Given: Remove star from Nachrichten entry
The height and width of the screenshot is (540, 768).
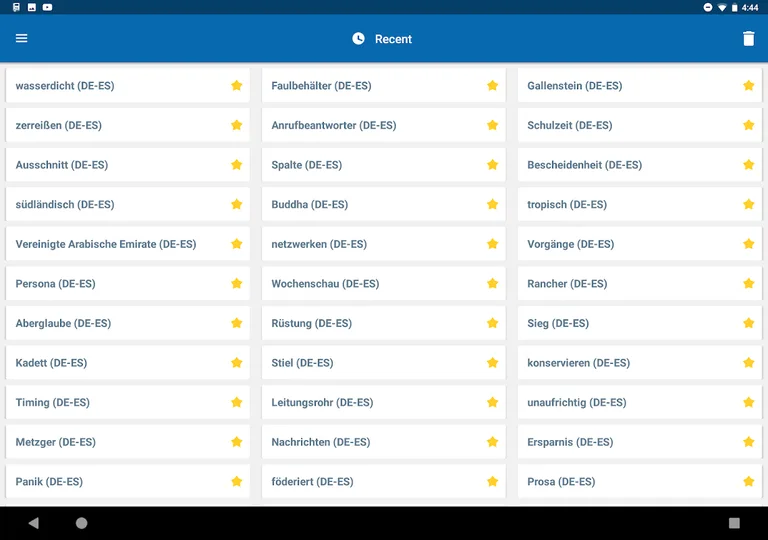Looking at the screenshot, I should (x=492, y=442).
